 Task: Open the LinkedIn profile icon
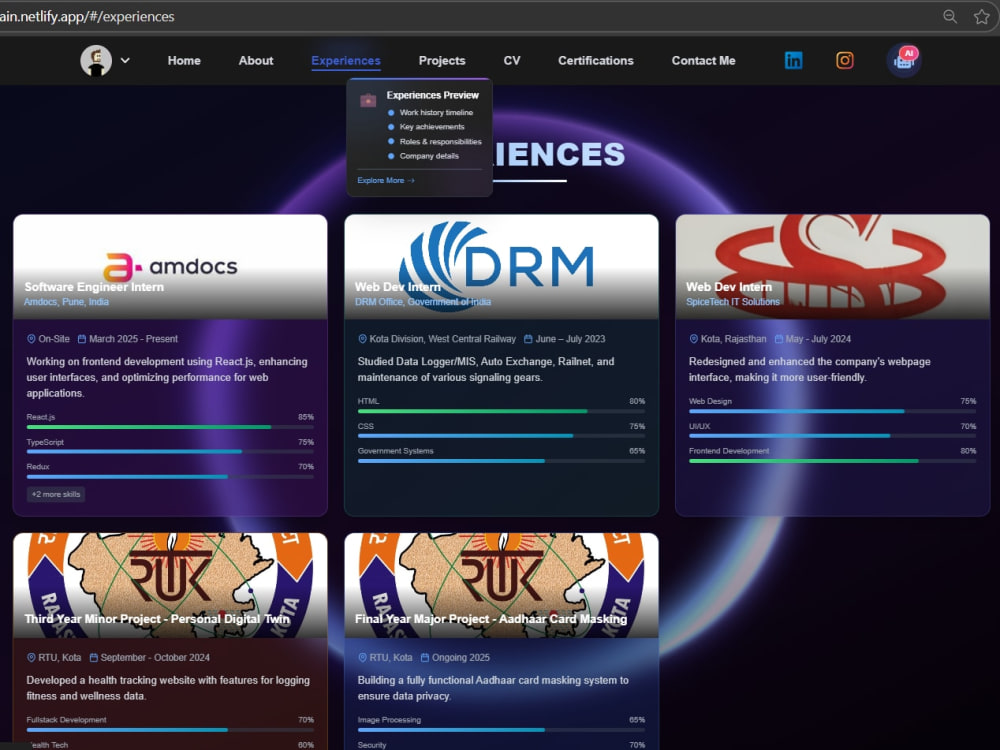point(793,61)
